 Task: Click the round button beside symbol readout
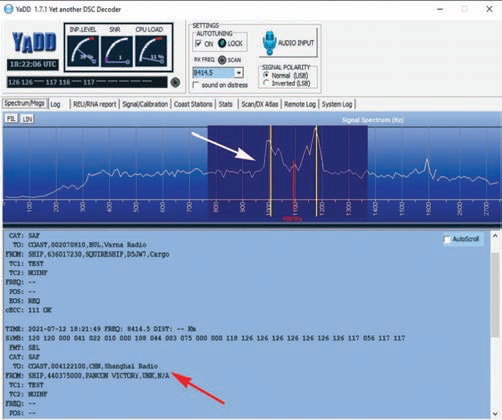[x=175, y=82]
